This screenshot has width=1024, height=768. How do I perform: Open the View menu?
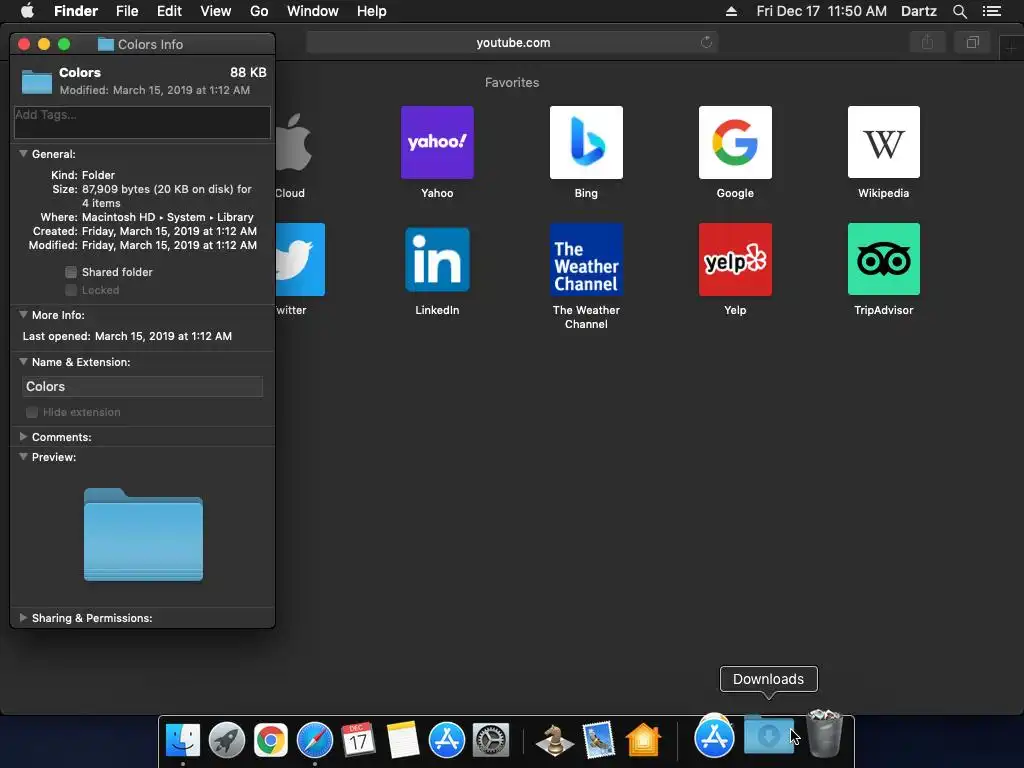[x=216, y=11]
